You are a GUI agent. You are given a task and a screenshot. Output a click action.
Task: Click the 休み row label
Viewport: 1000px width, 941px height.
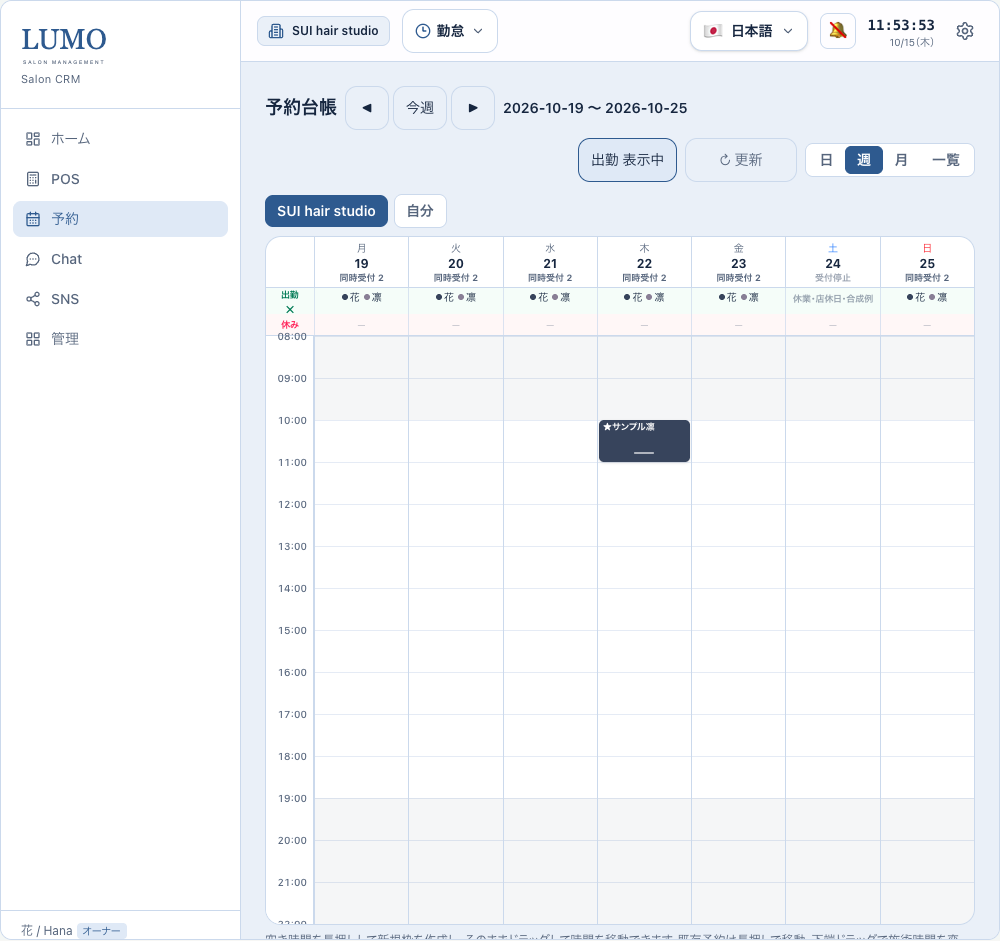(x=290, y=325)
